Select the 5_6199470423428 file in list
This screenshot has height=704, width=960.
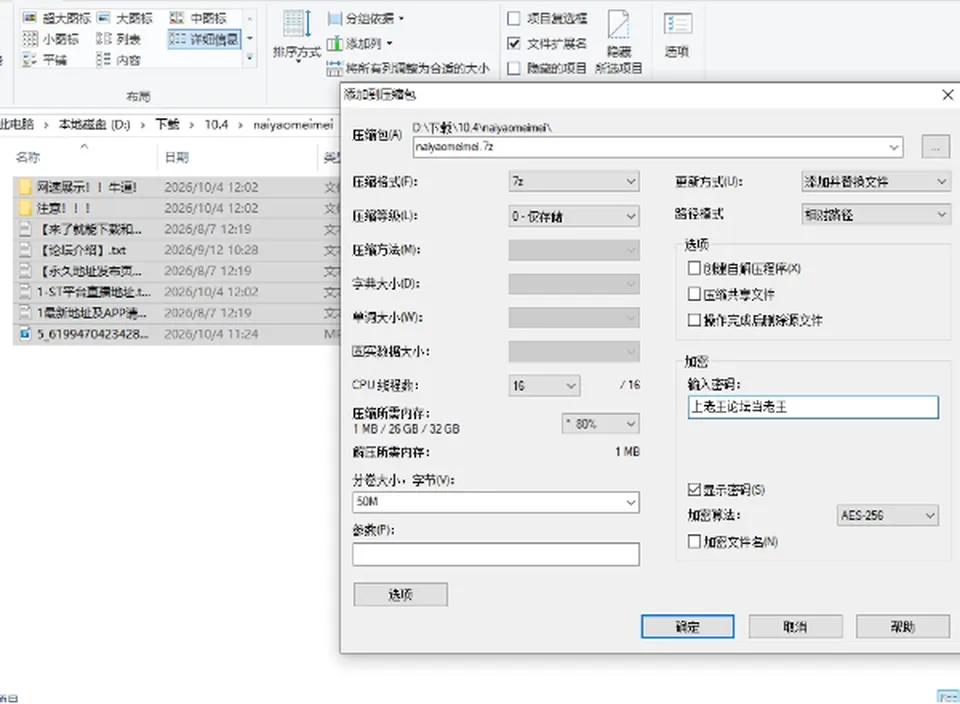(x=175, y=334)
